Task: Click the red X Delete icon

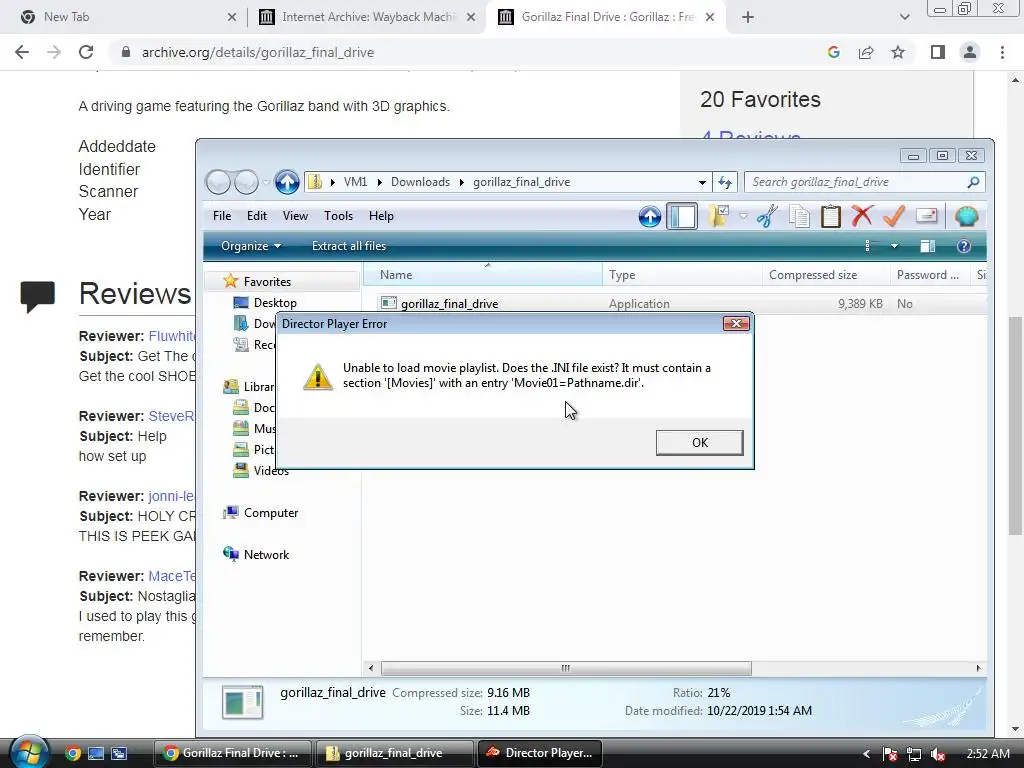Action: pyautogui.click(x=862, y=216)
